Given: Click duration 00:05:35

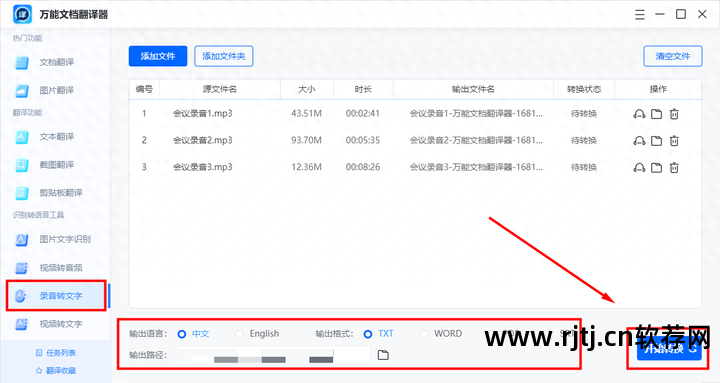Looking at the screenshot, I should tap(363, 140).
